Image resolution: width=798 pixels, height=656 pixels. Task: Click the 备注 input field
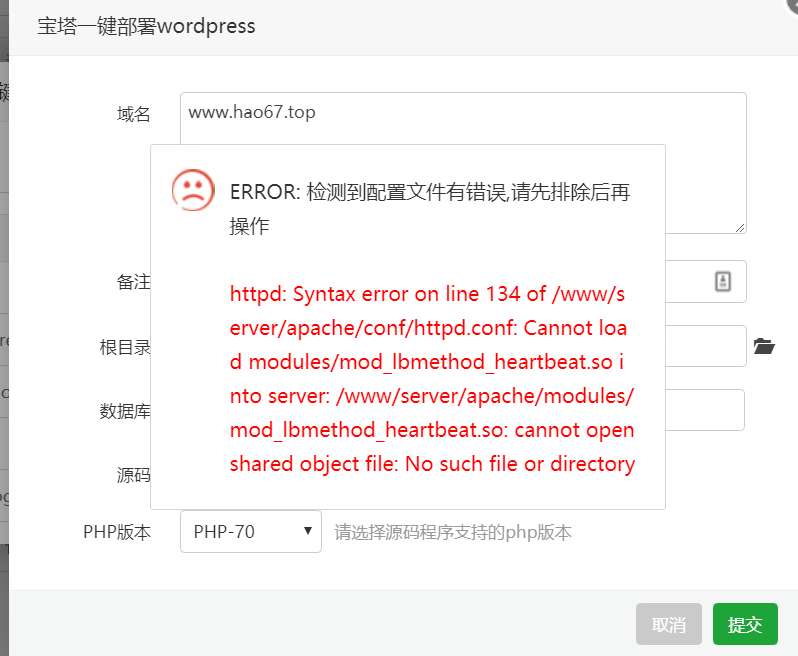coord(706,281)
